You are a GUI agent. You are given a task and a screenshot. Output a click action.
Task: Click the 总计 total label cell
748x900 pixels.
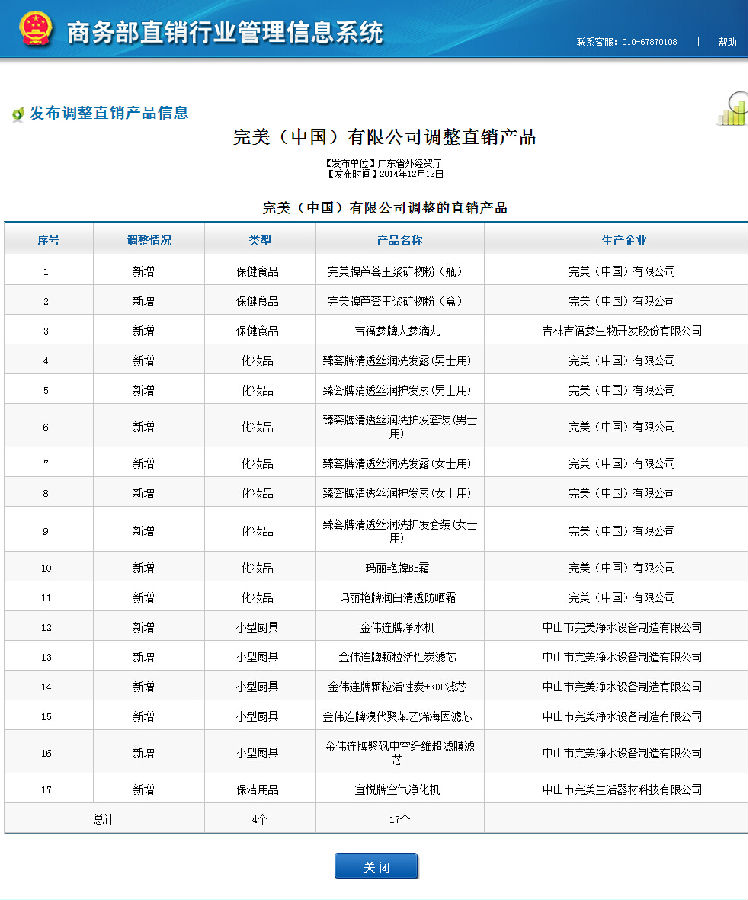(x=103, y=820)
